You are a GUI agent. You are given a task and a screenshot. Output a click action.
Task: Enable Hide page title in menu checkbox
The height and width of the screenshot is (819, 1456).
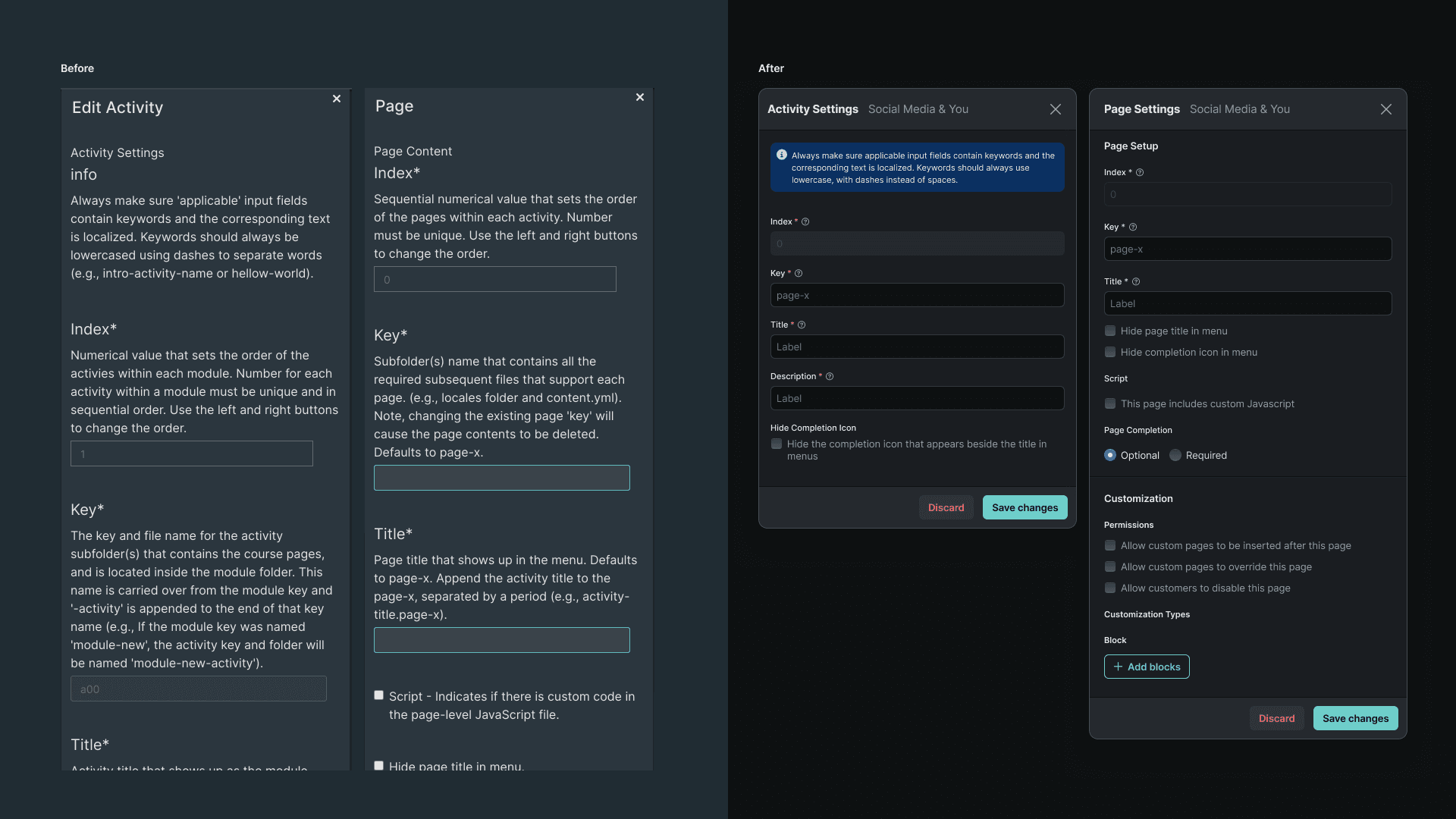click(x=1110, y=331)
